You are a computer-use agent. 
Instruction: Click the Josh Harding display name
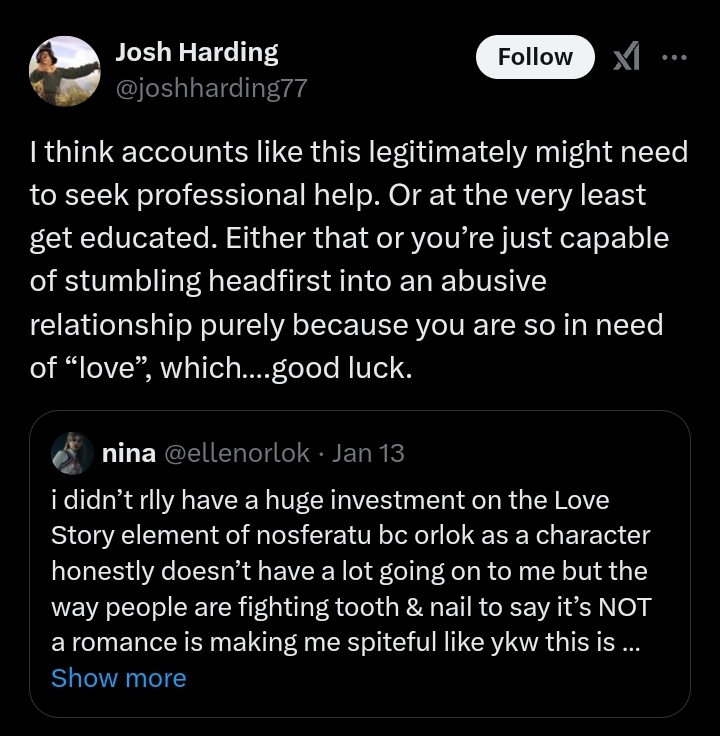[197, 52]
